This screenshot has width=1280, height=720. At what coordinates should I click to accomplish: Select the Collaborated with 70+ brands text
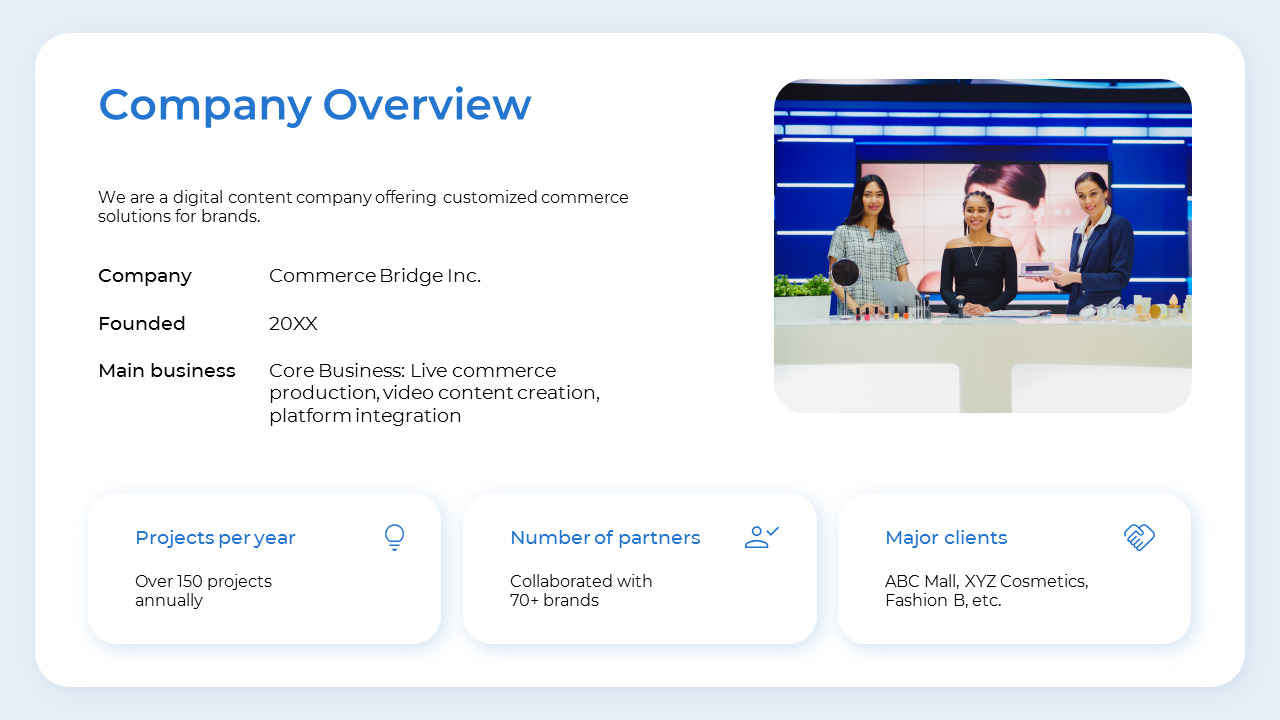[581, 591]
